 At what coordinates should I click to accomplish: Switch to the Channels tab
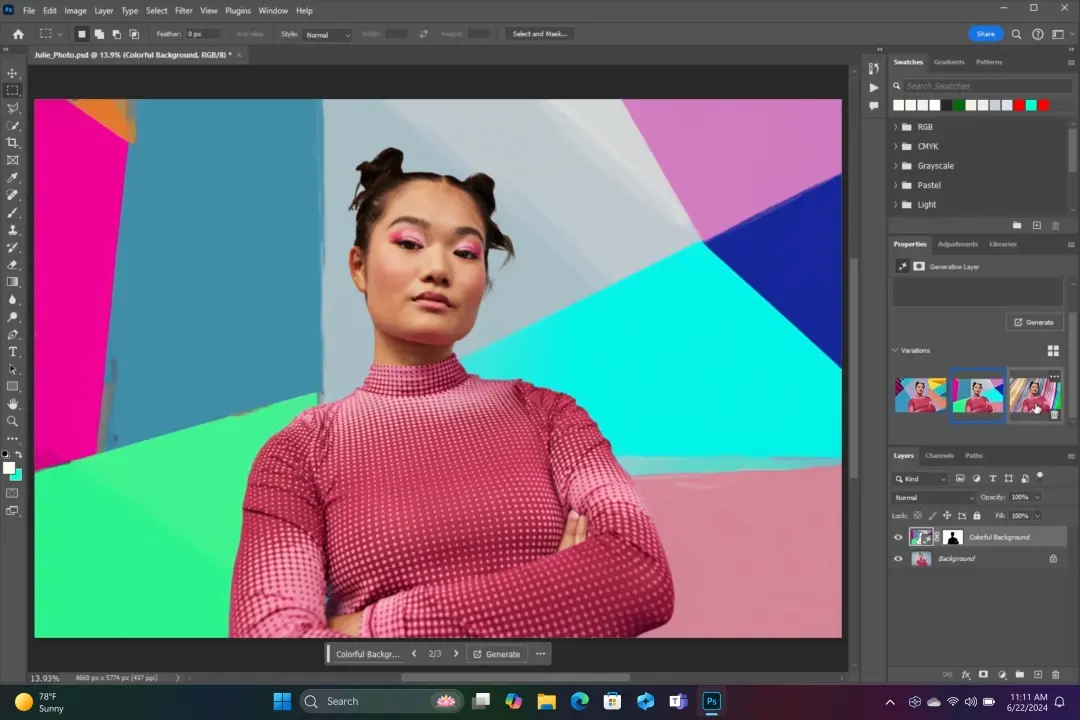click(x=939, y=456)
